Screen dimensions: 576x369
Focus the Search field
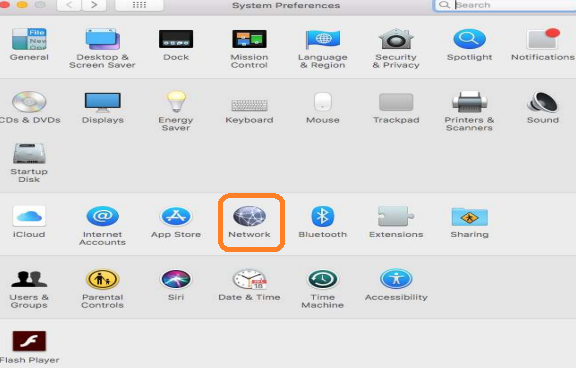[505, 5]
